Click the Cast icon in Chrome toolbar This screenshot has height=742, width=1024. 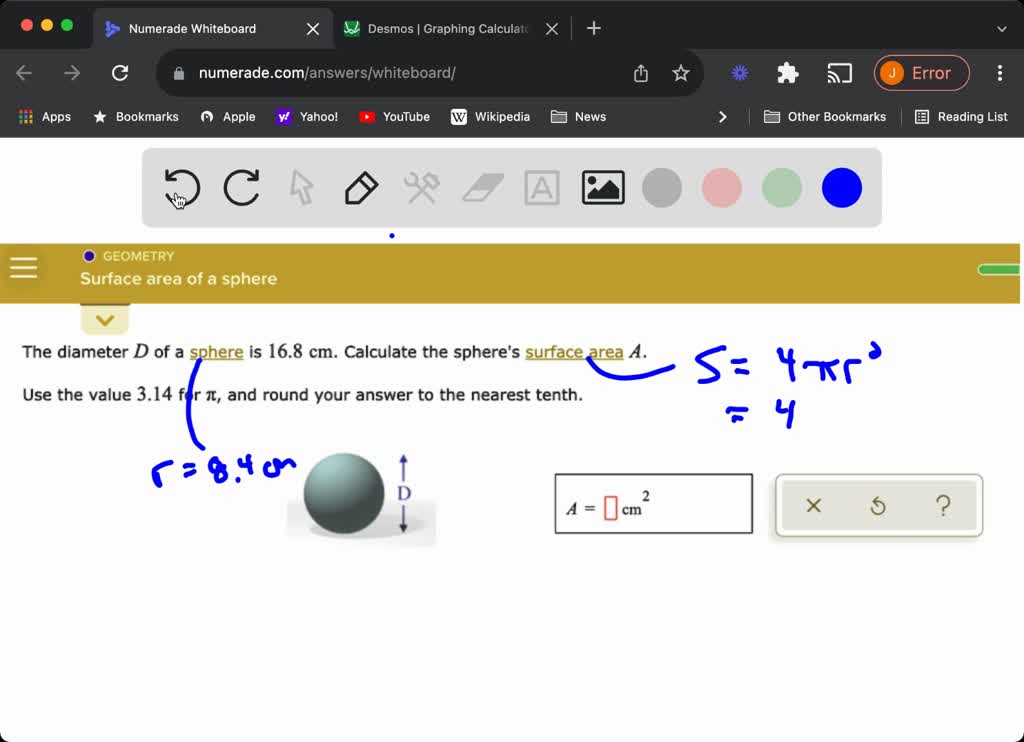point(839,73)
